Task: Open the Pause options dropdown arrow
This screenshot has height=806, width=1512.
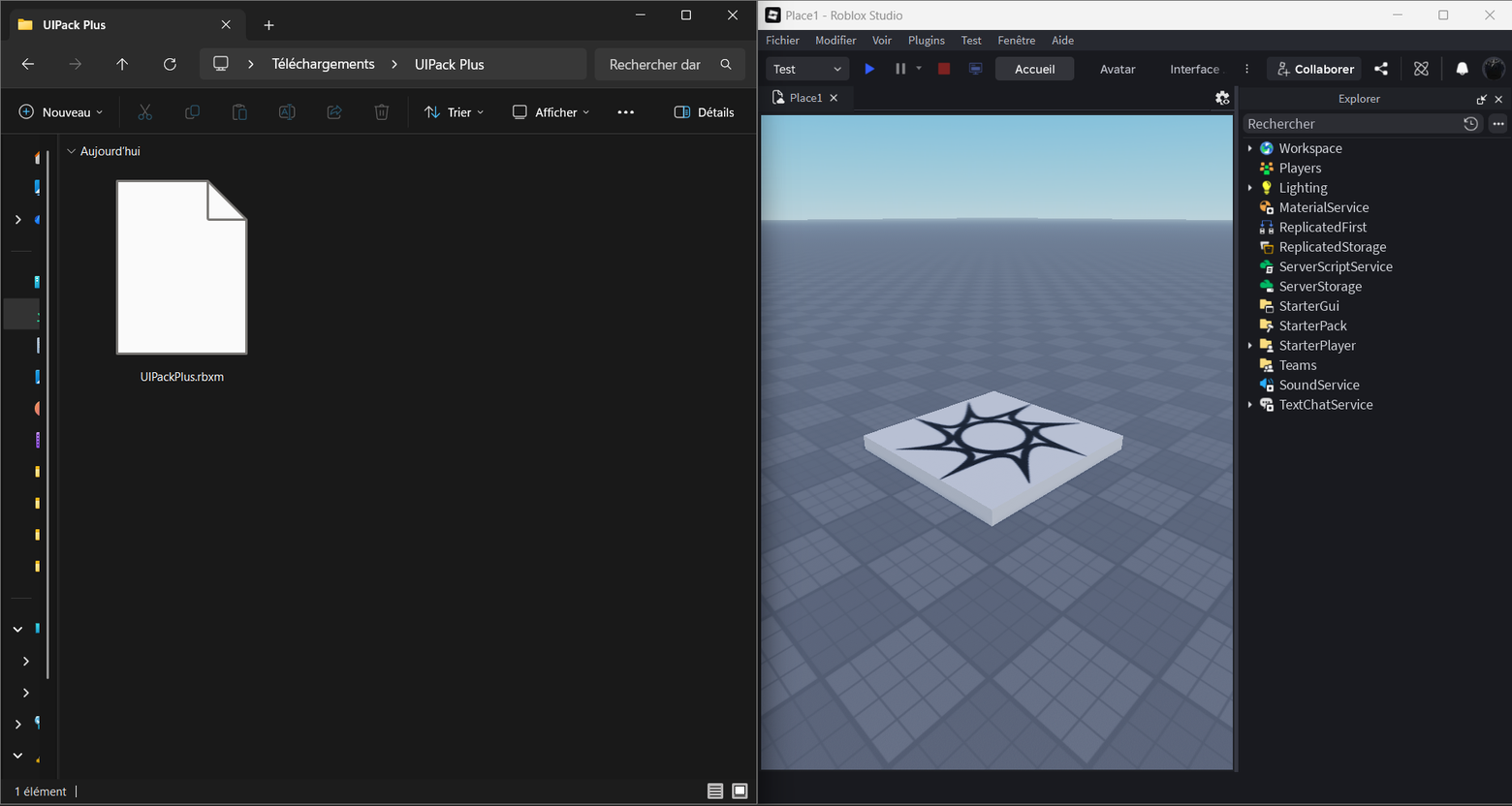Action: 919,69
